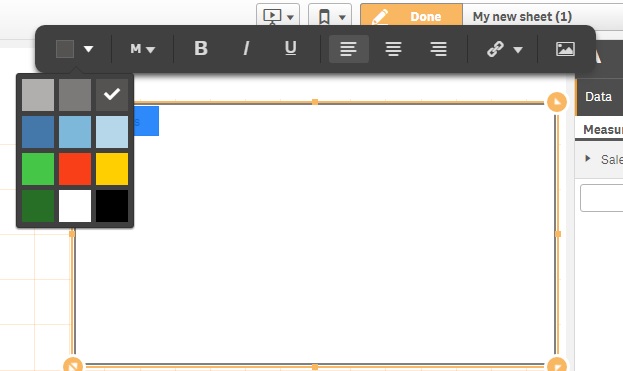Click Done to finish editing

pos(411,16)
